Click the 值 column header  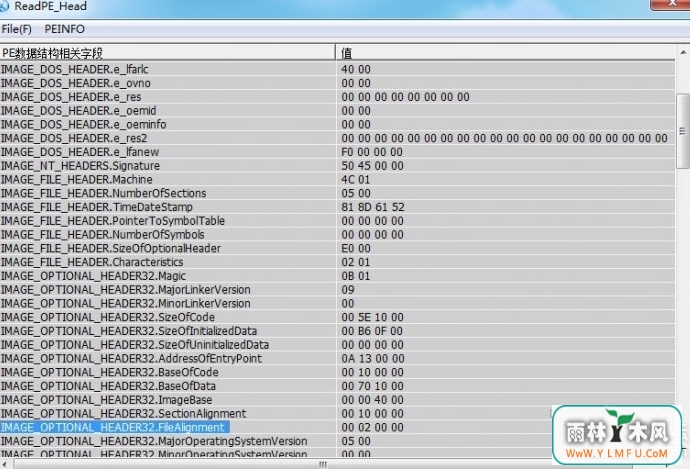point(505,53)
